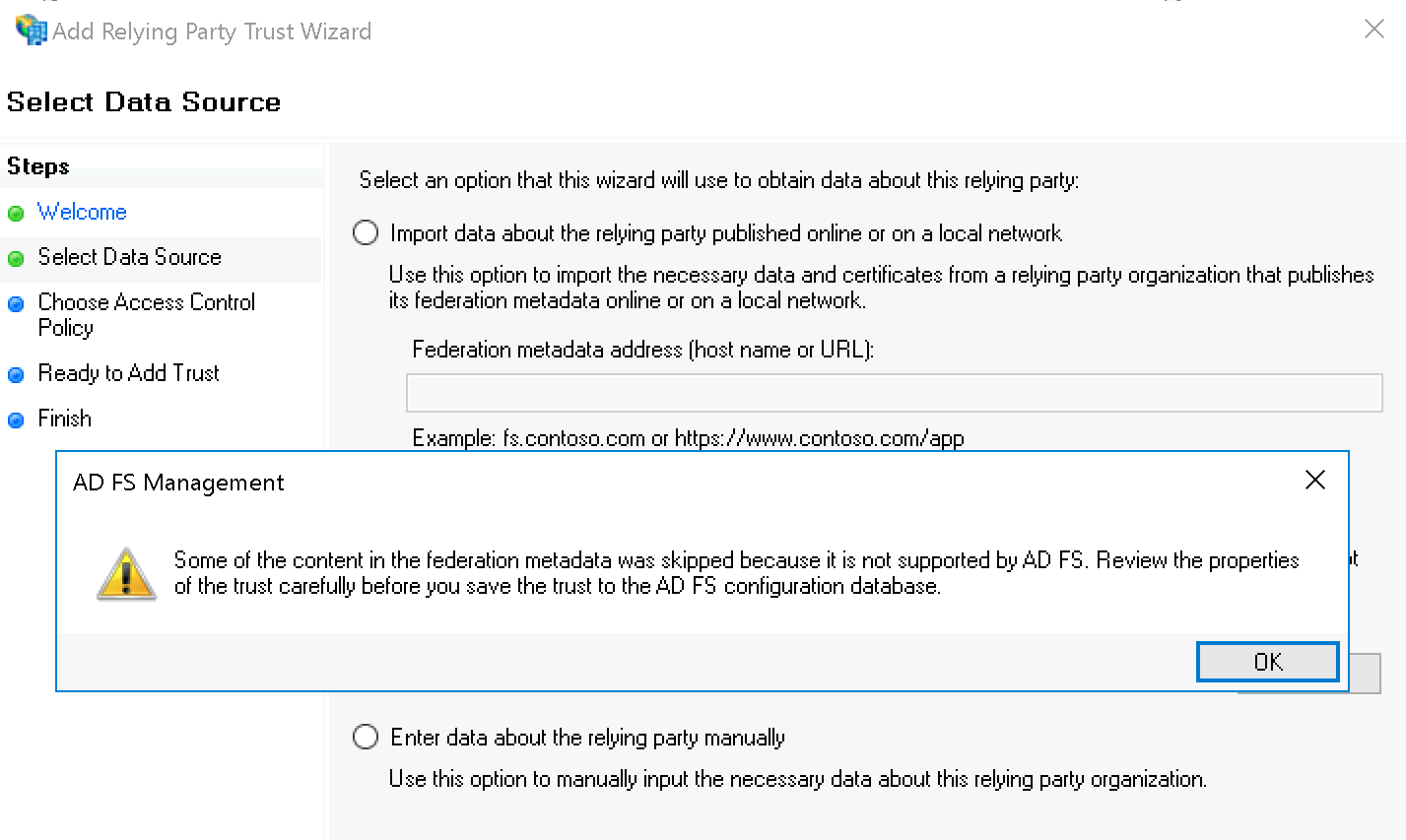The image size is (1406, 840).
Task: Go to the Finish step in sidebar
Action: pos(65,419)
